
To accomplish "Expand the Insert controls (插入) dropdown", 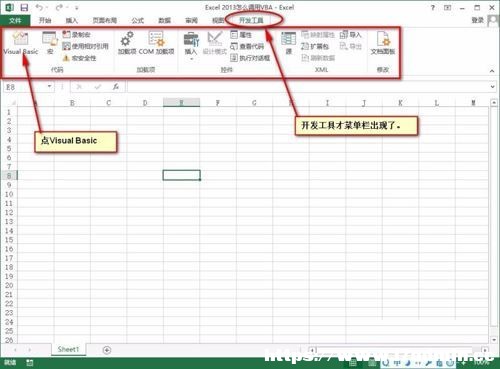I will point(191,46).
